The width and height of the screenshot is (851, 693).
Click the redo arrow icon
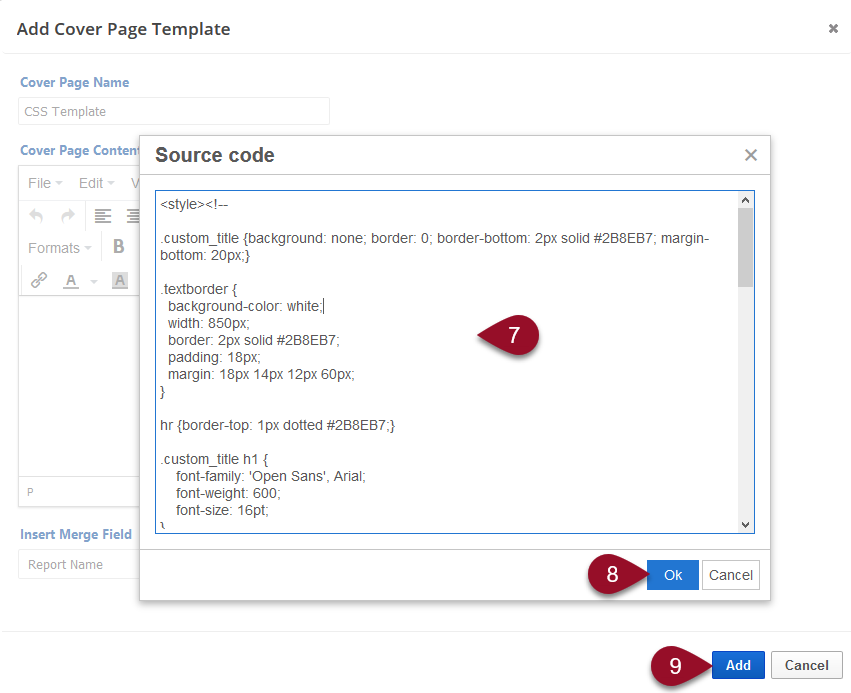pyautogui.click(x=68, y=215)
